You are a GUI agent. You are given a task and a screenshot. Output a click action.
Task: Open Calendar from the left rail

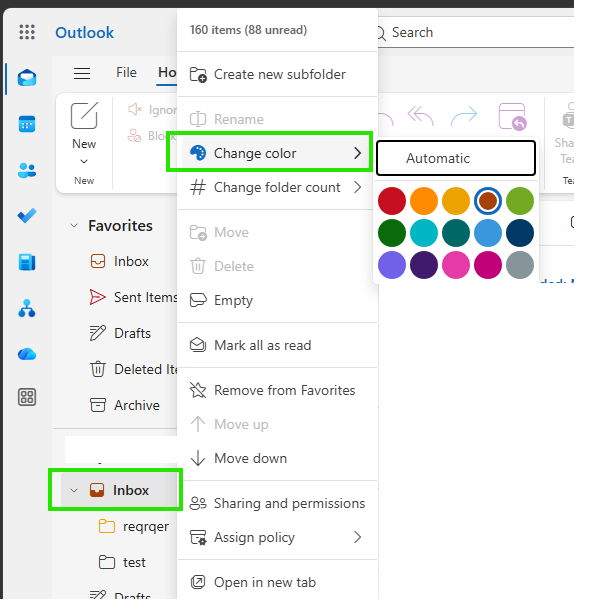(x=27, y=124)
